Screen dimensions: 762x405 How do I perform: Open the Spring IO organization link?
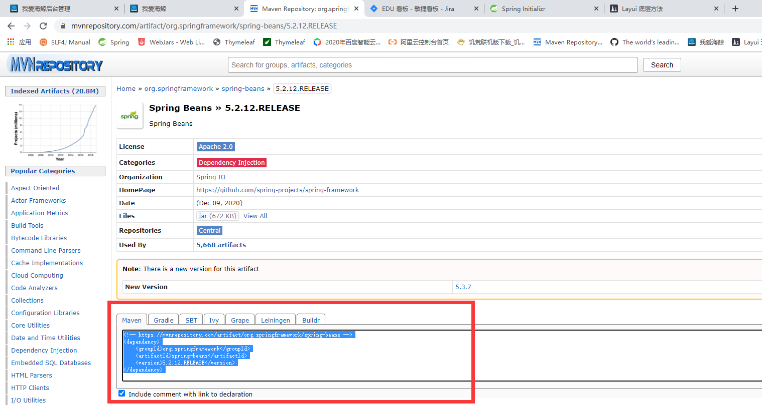[x=211, y=177]
